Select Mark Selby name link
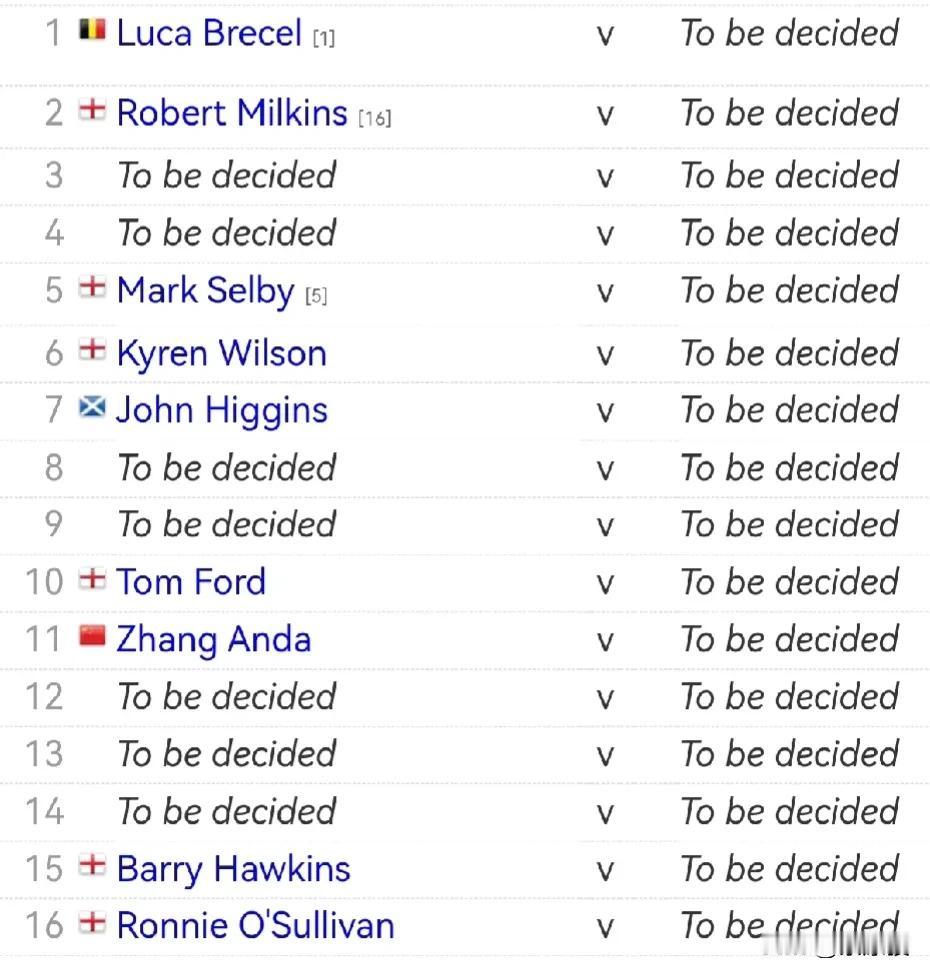 click(206, 291)
